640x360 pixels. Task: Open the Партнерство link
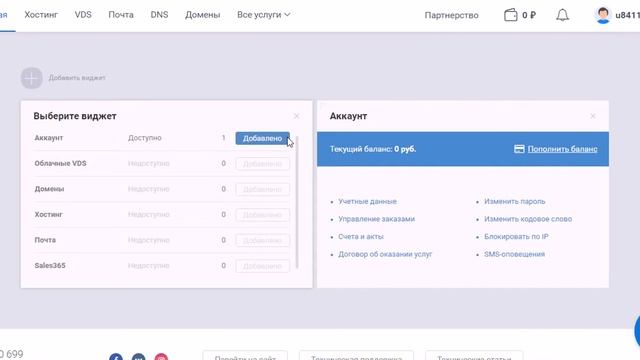pos(451,15)
